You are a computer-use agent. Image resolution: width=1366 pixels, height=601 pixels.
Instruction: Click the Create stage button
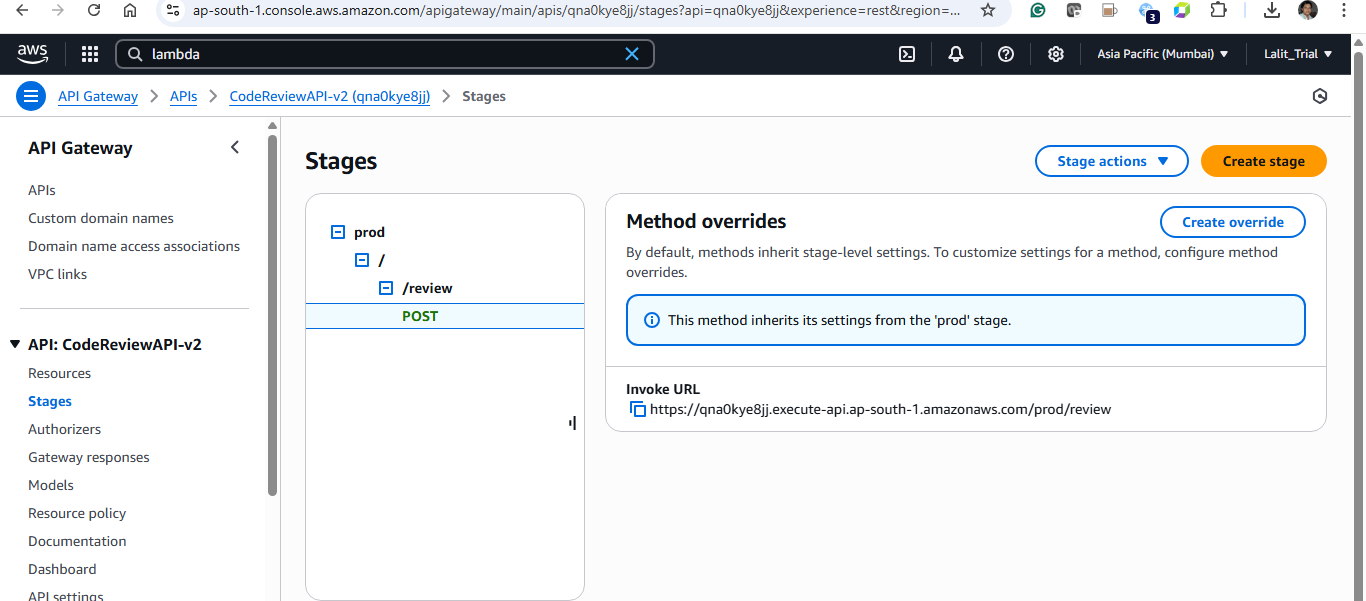click(x=1263, y=161)
